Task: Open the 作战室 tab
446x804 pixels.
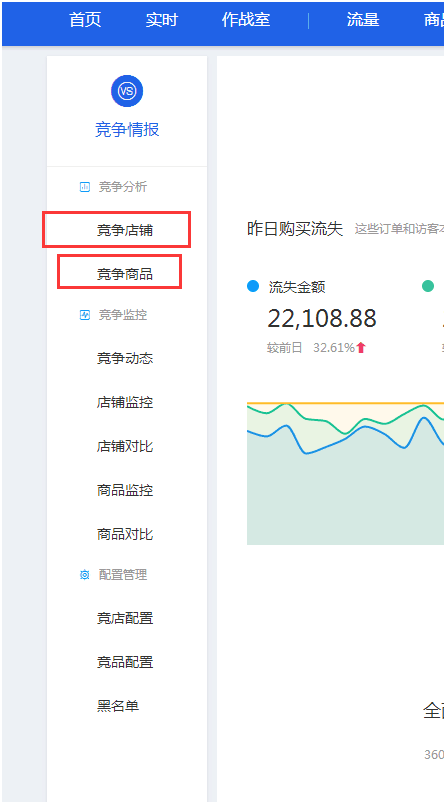Action: [246, 20]
